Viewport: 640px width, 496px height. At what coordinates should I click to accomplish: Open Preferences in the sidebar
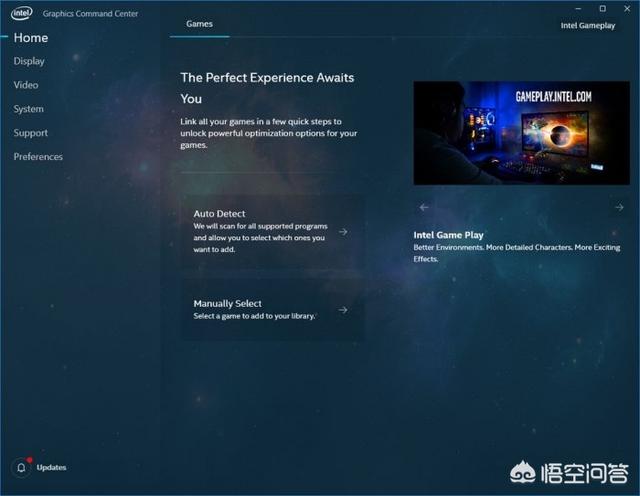click(38, 156)
